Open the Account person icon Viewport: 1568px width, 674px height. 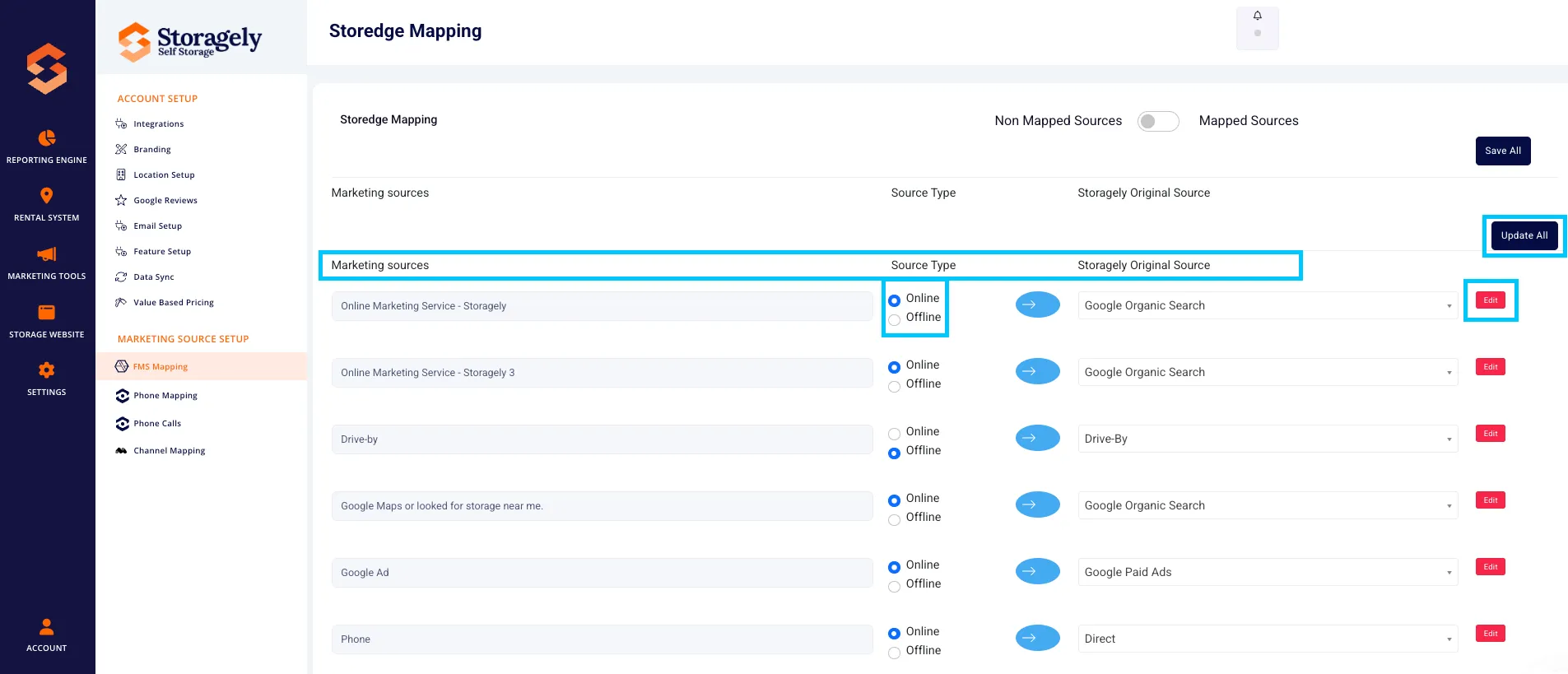click(x=47, y=627)
